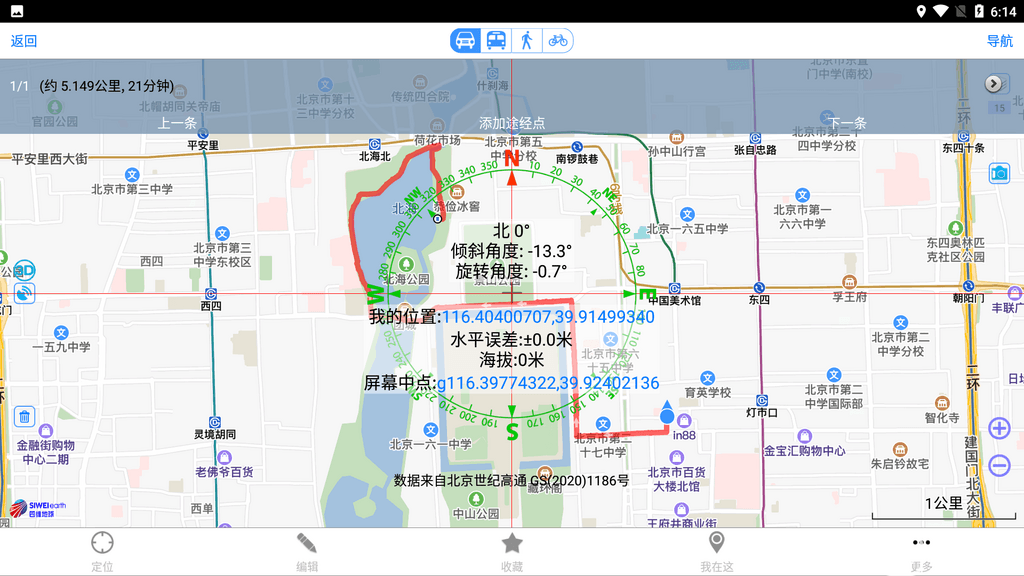Viewport: 1024px width, 576px height.
Task: Tap 北京市第三中学 school icon
Action: [132, 175]
